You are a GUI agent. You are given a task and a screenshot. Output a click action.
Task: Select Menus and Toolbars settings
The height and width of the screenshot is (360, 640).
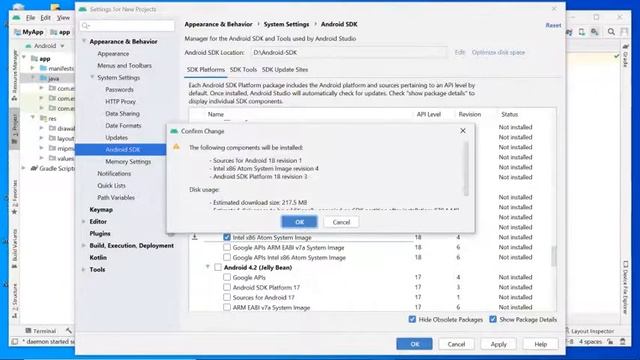pyautogui.click(x=124, y=65)
